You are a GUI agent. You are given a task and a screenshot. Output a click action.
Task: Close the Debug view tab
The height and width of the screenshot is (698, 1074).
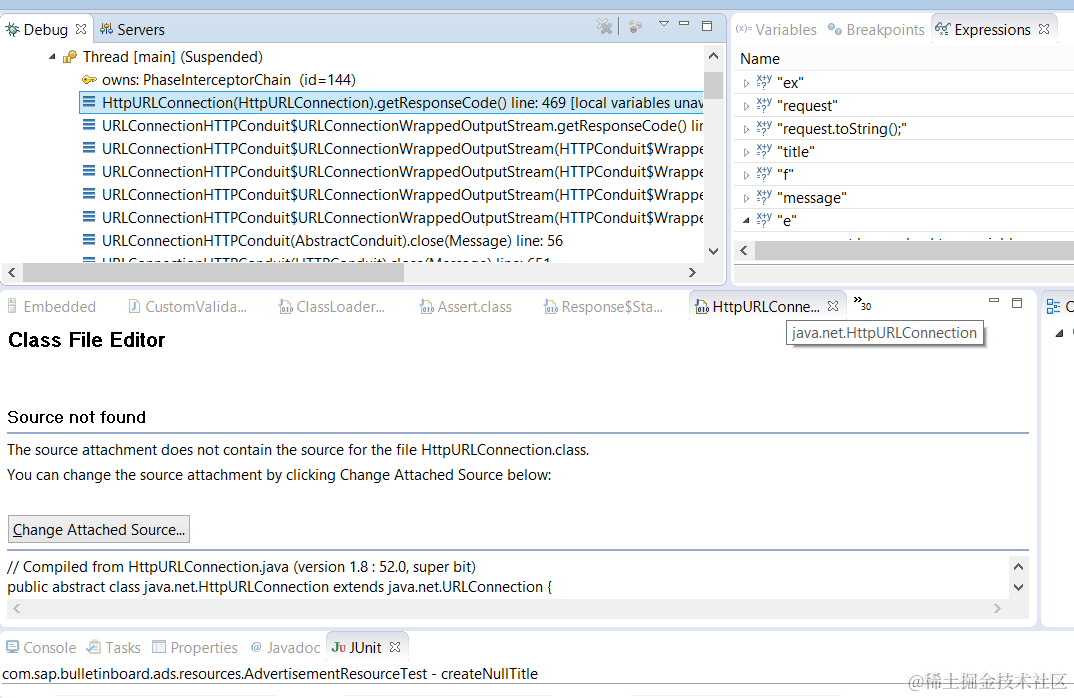81,29
